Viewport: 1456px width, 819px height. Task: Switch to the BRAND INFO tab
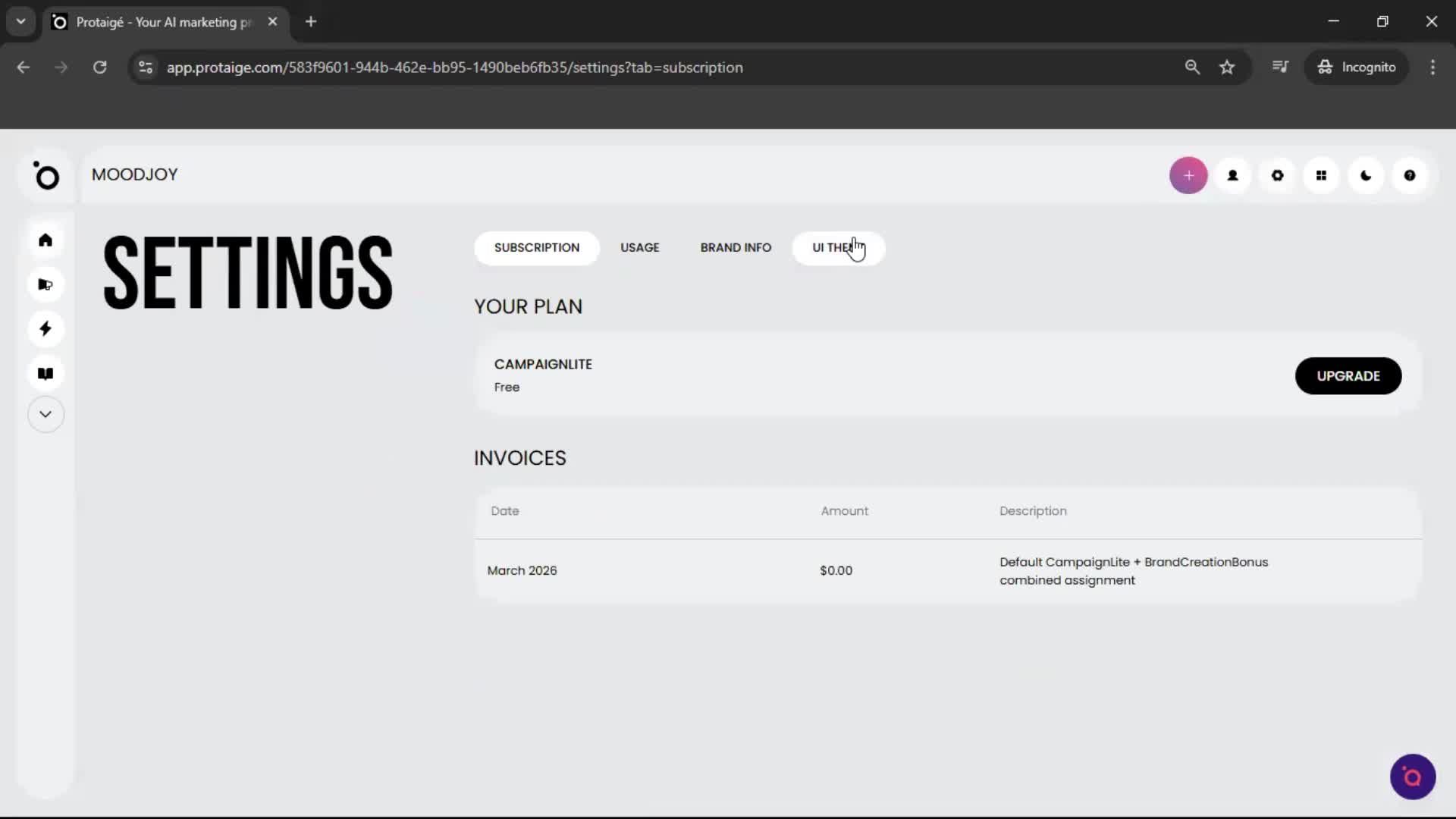point(736,247)
